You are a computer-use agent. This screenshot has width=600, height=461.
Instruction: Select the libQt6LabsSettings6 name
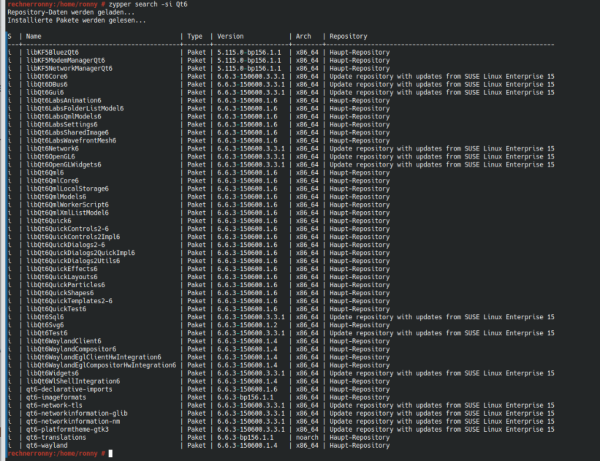62,125
